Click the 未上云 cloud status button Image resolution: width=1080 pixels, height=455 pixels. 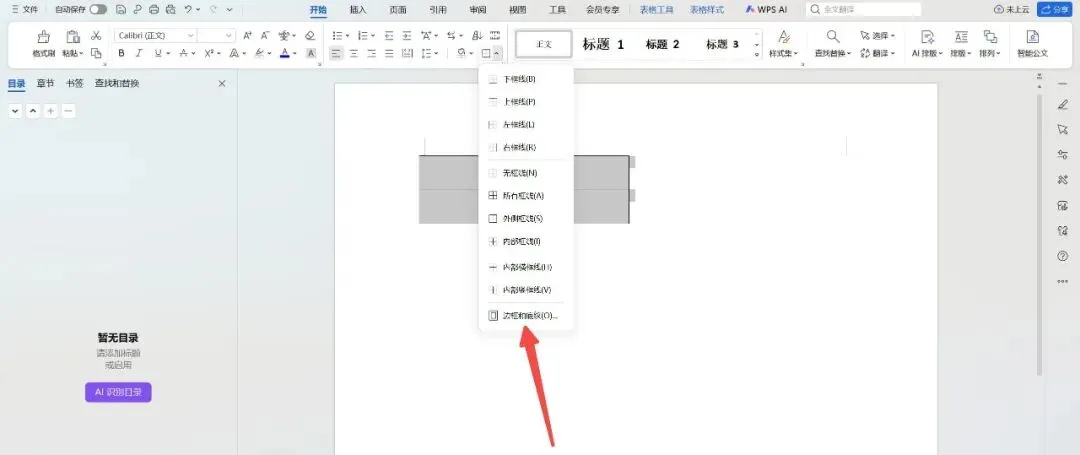pos(1011,10)
